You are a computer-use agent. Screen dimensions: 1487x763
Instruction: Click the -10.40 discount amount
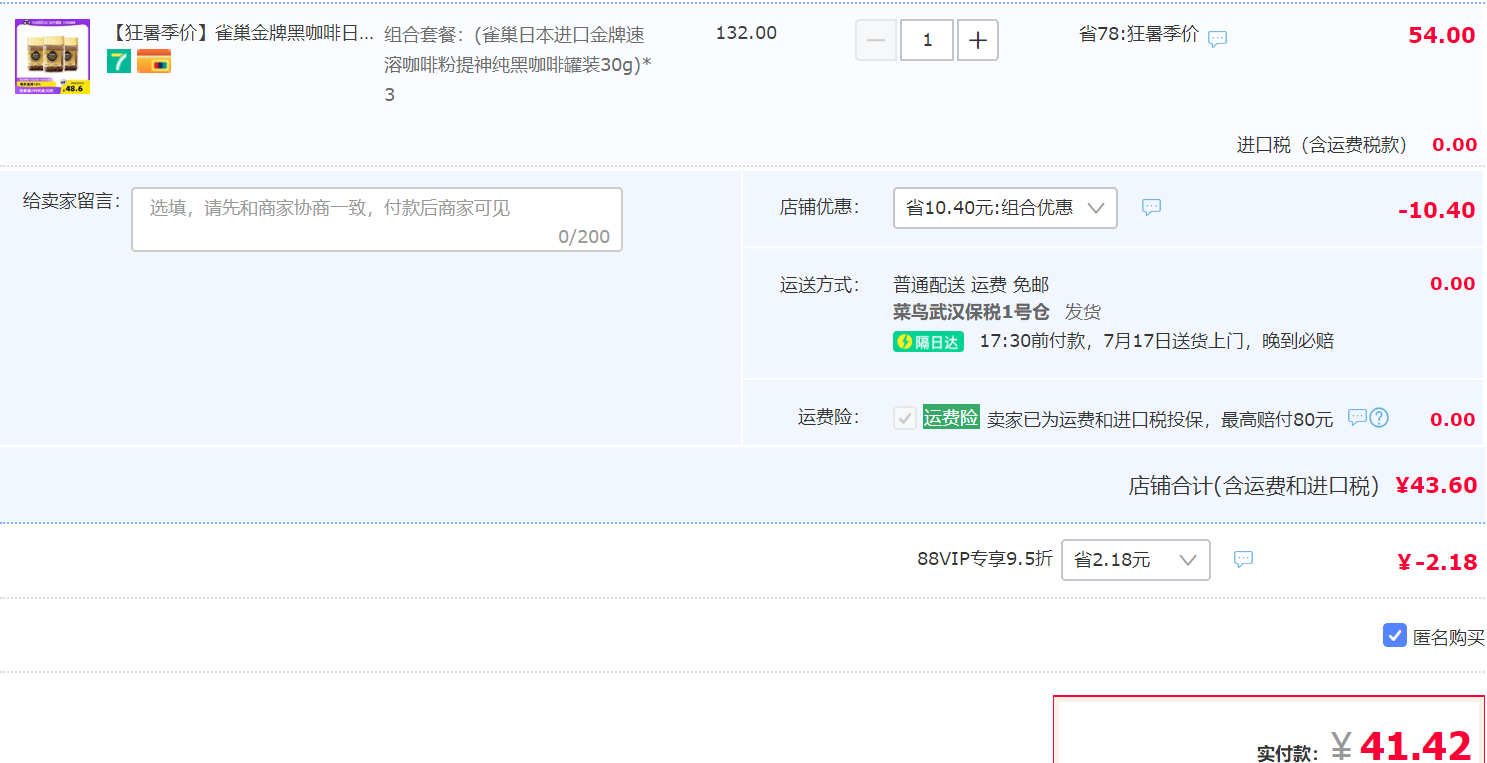(x=1437, y=210)
